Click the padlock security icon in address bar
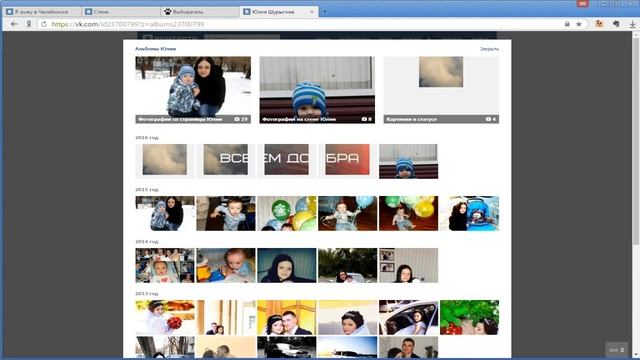Screen dimensions: 640x360 567,24
